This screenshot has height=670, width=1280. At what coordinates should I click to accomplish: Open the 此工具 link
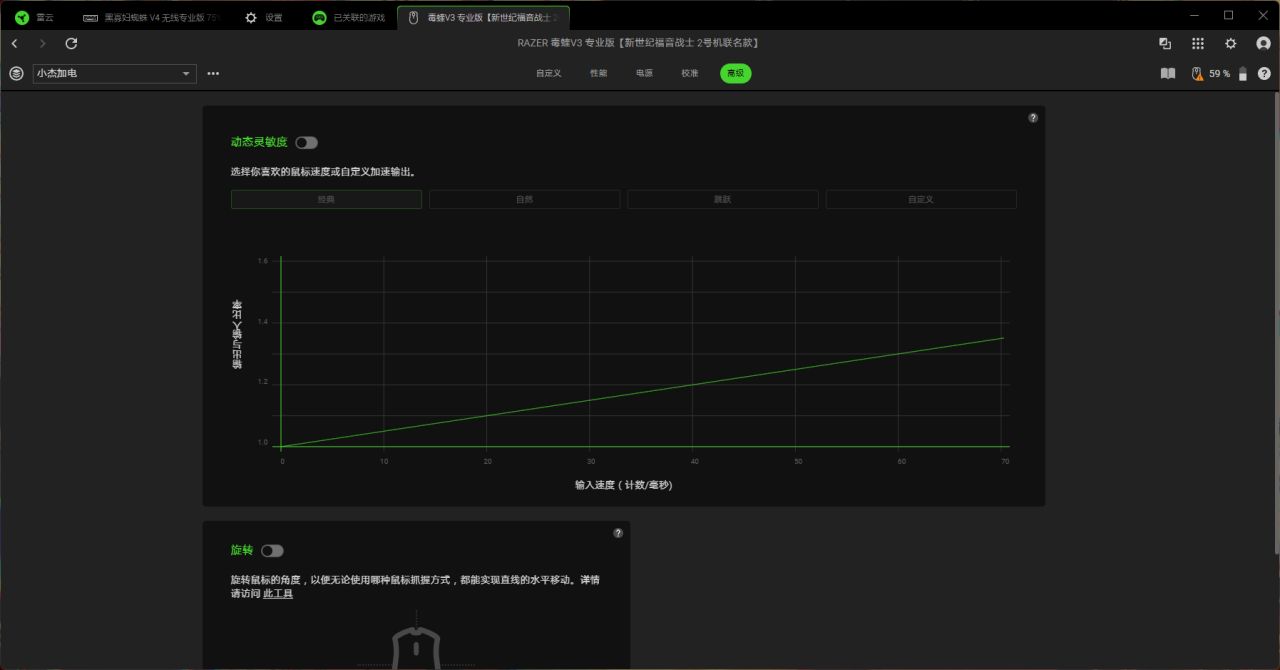[278, 594]
